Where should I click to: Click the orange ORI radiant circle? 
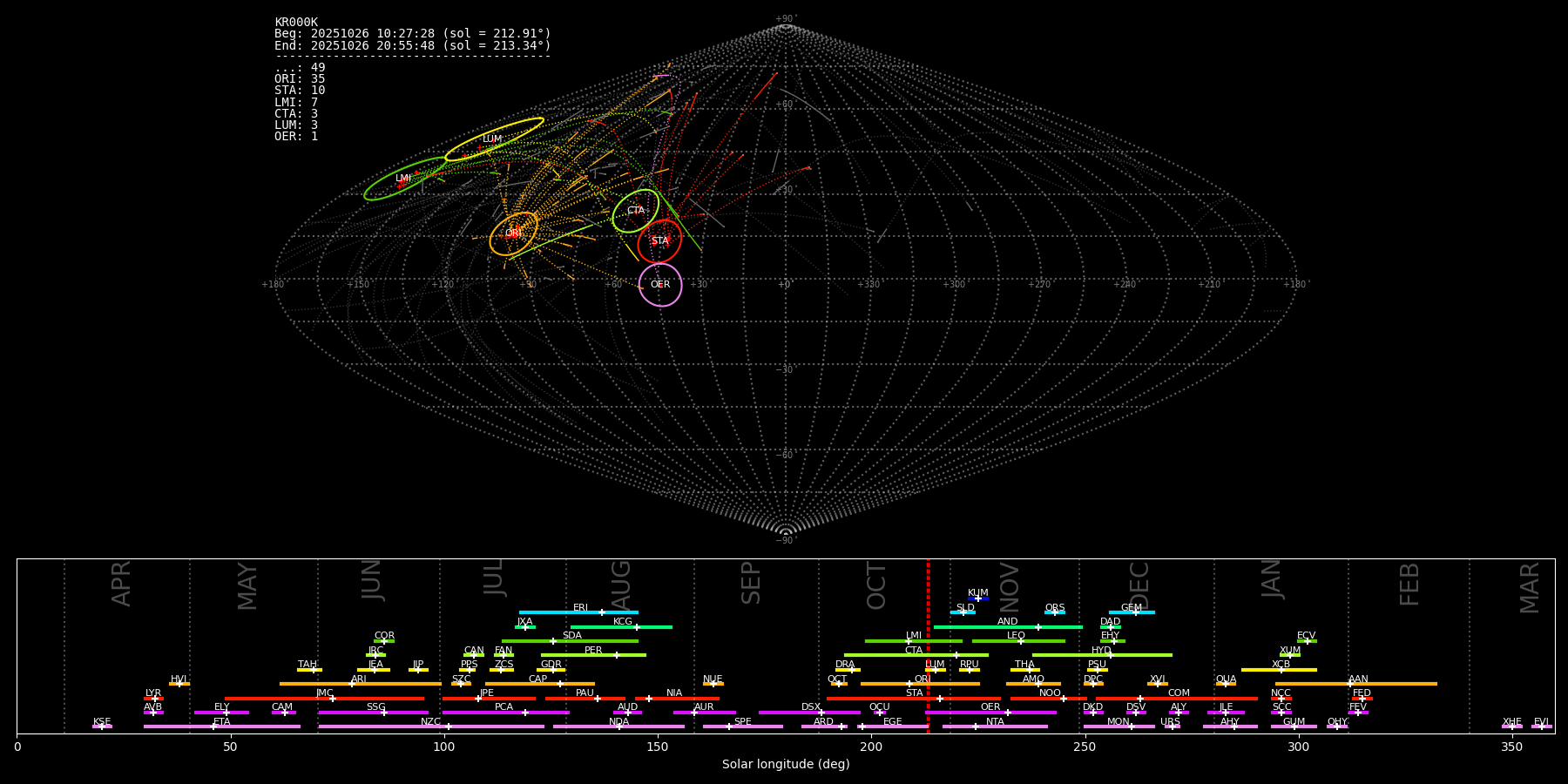[x=513, y=233]
